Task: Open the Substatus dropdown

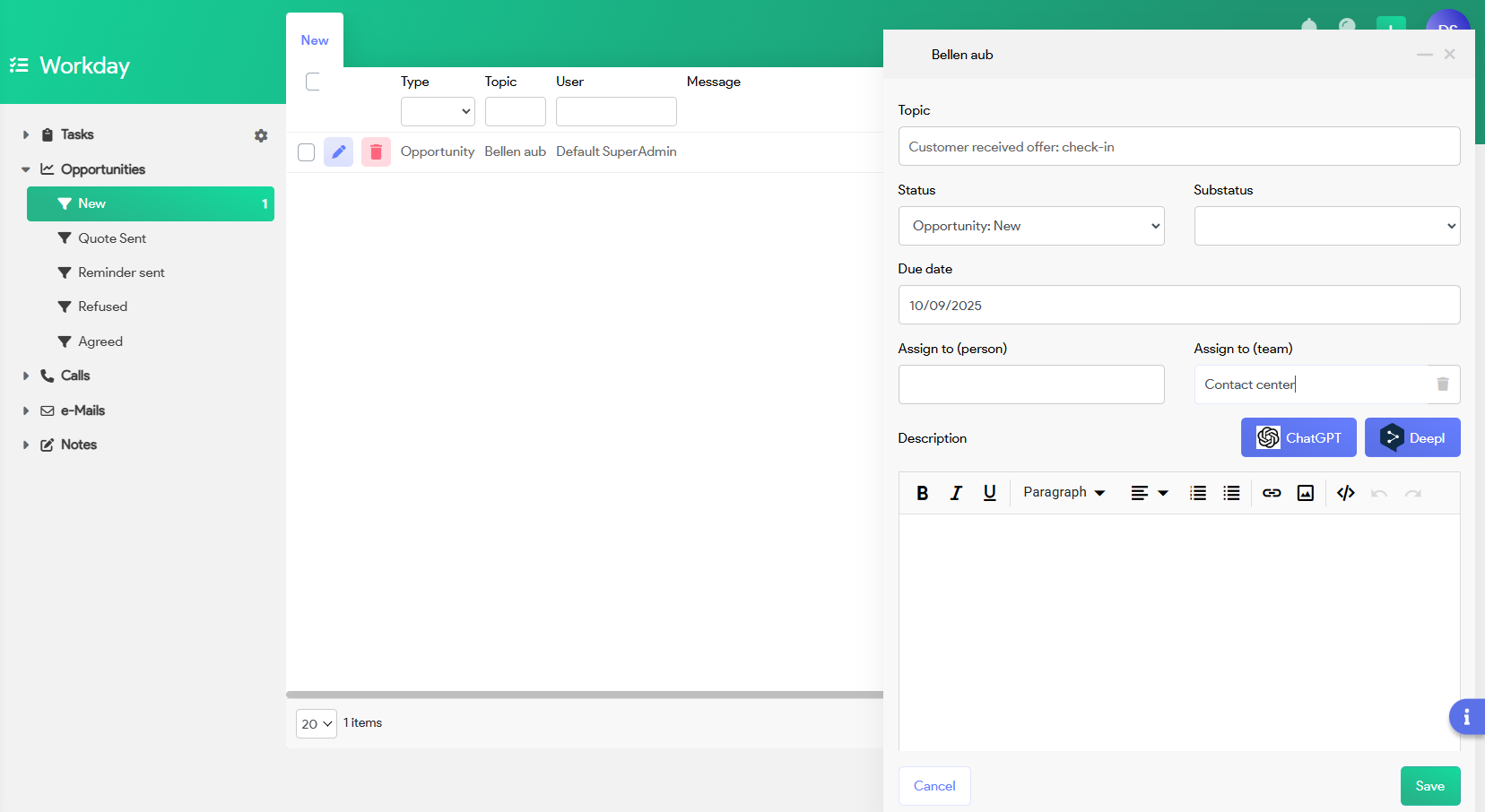Action: tap(1326, 226)
